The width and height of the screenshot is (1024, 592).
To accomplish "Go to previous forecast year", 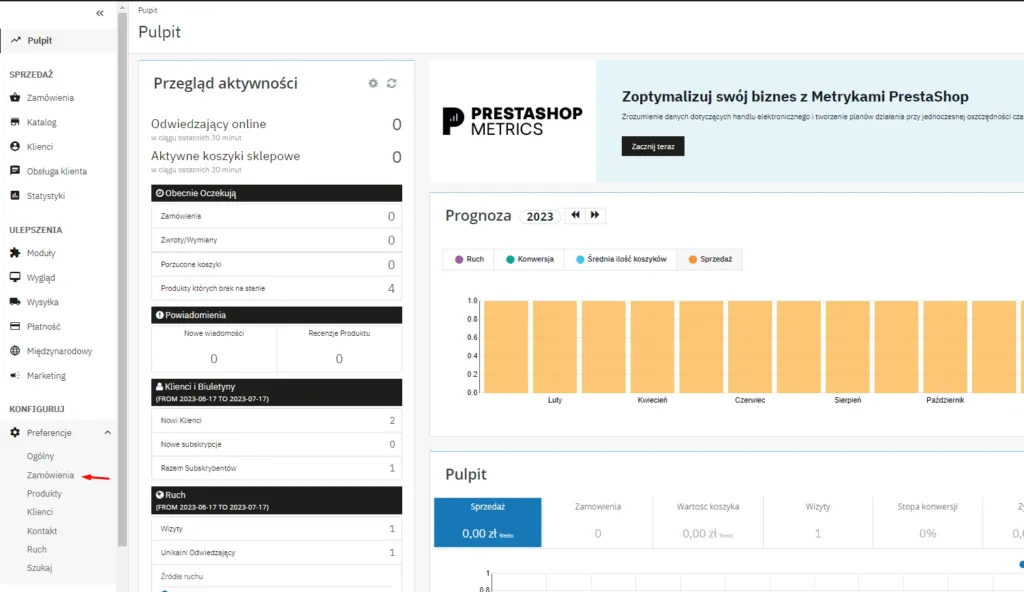I will pos(575,216).
